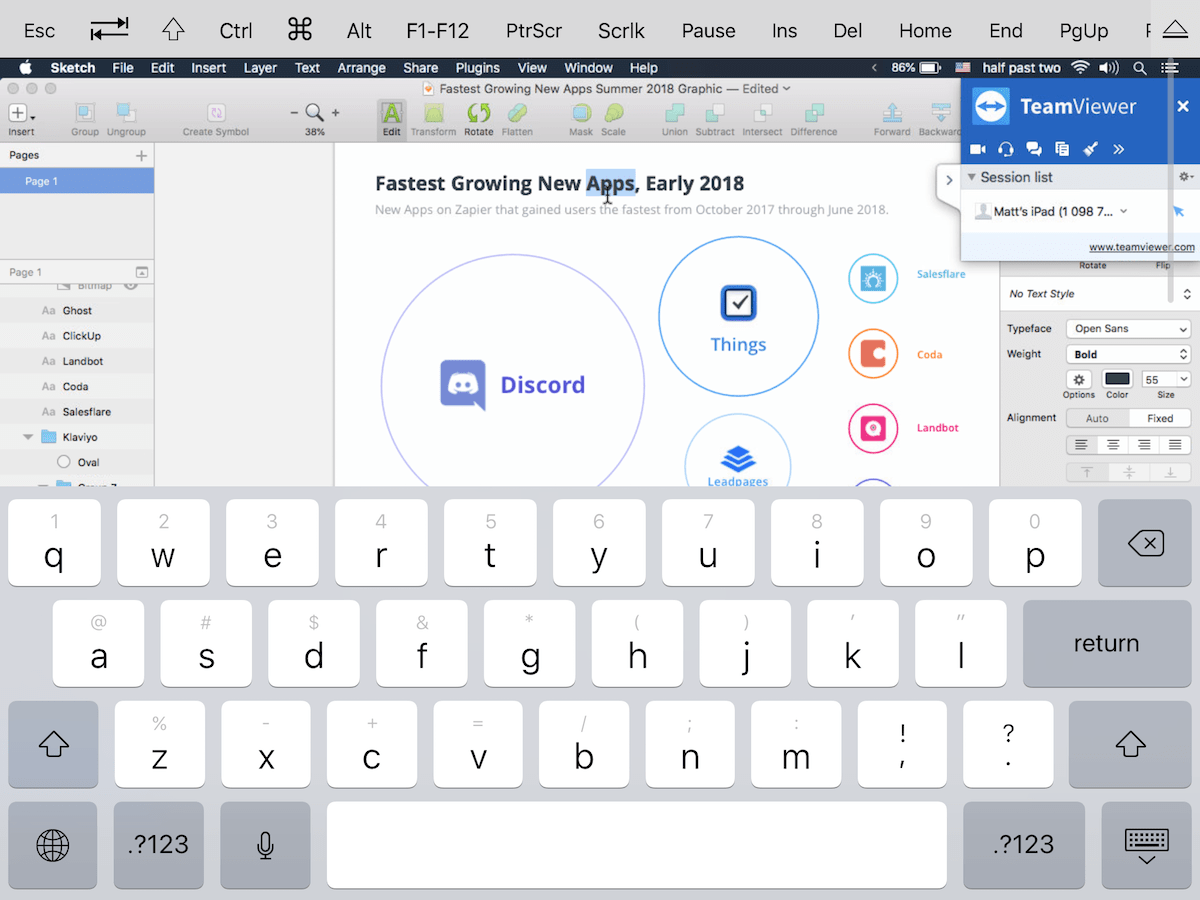Image resolution: width=1200 pixels, height=900 pixels.
Task: Open the Typeface Open Sans dropdown
Action: (1128, 328)
